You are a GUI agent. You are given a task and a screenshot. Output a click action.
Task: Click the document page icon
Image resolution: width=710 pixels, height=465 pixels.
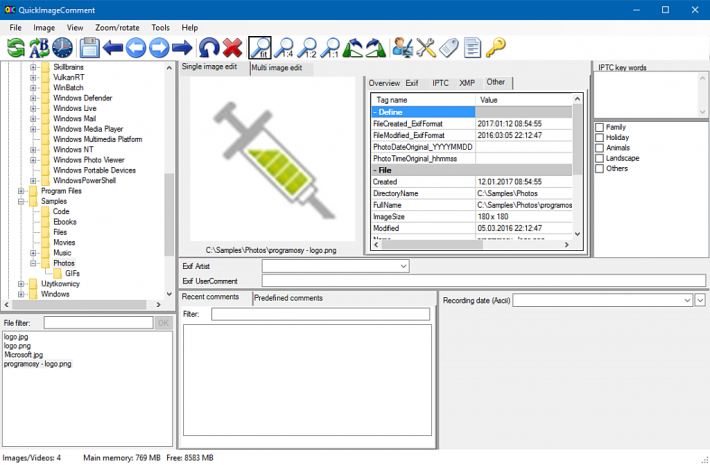pyautogui.click(x=472, y=48)
